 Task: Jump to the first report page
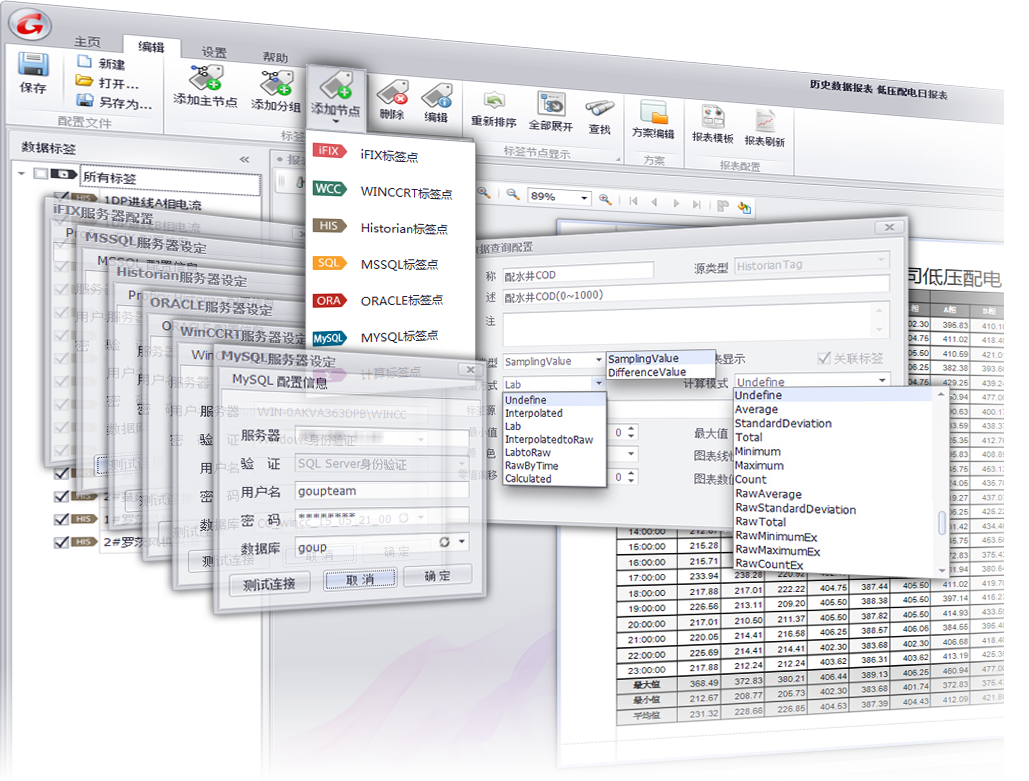pos(633,201)
